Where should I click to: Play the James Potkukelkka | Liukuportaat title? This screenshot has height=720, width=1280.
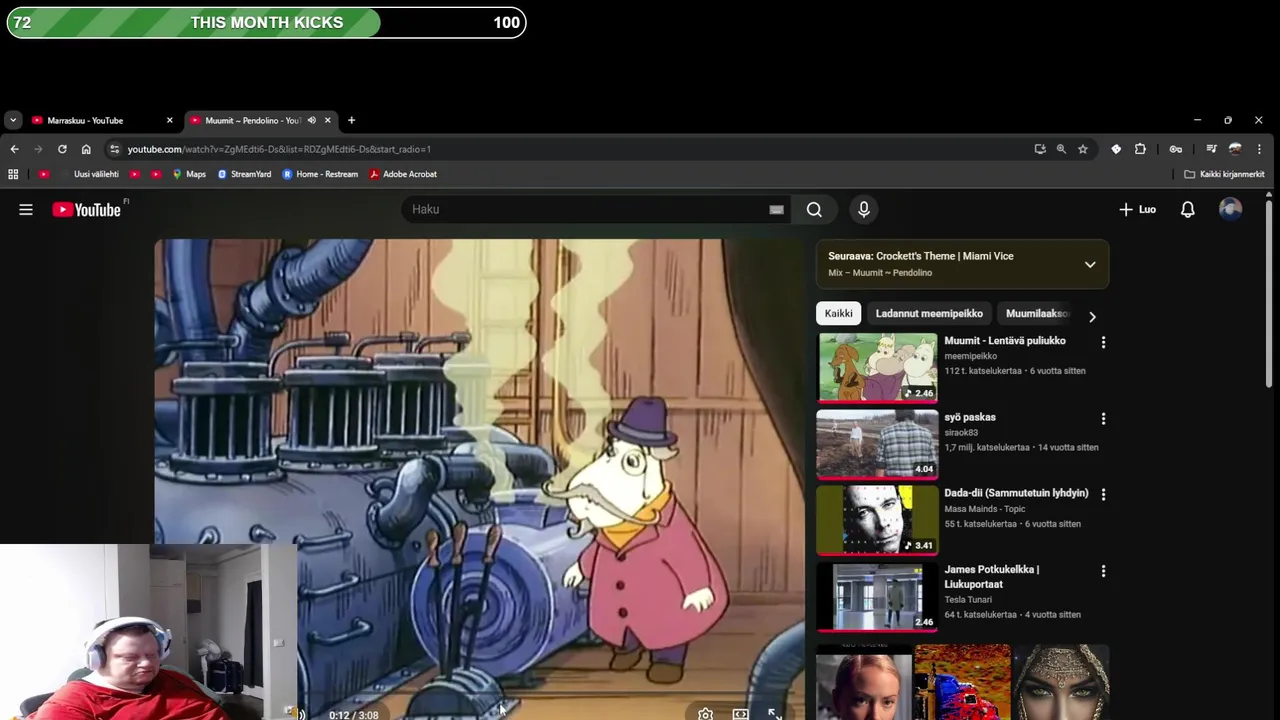[x=992, y=577]
